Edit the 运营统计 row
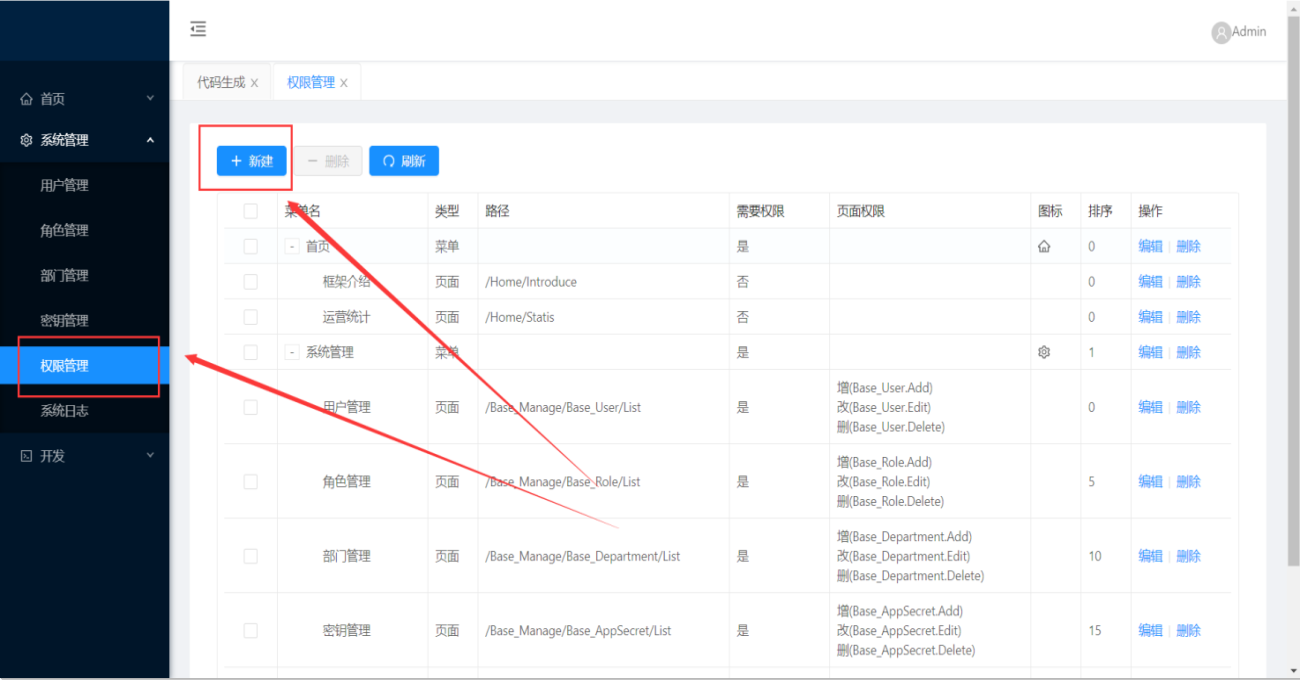Viewport: 1300px width, 680px height. [x=1150, y=317]
